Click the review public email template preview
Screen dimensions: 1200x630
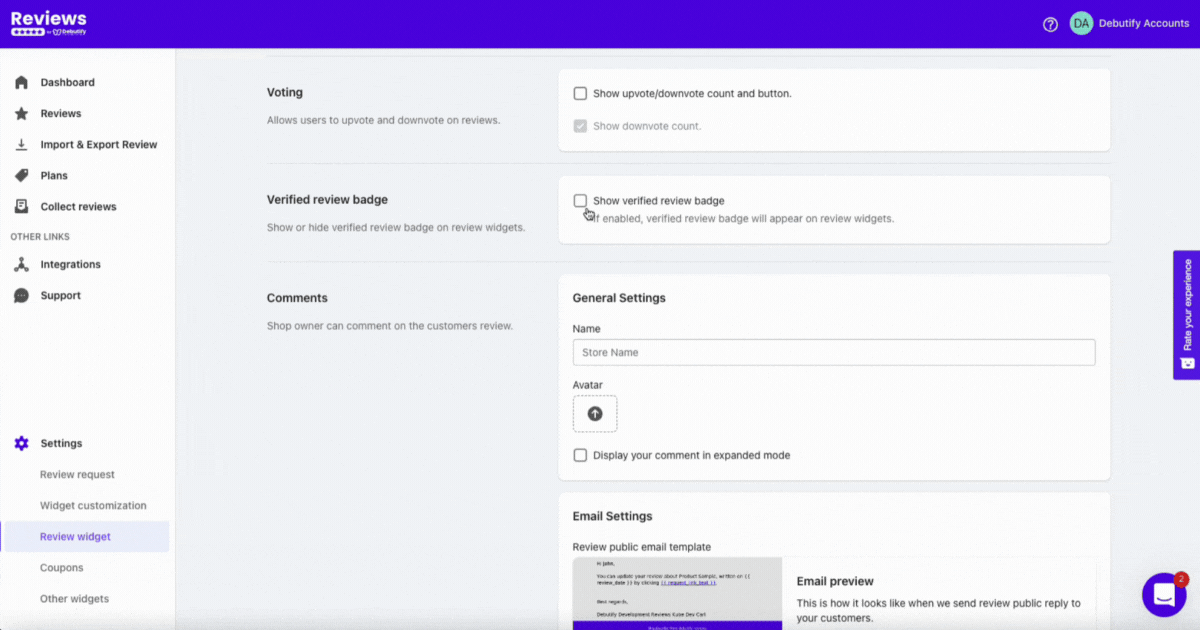pyautogui.click(x=677, y=593)
